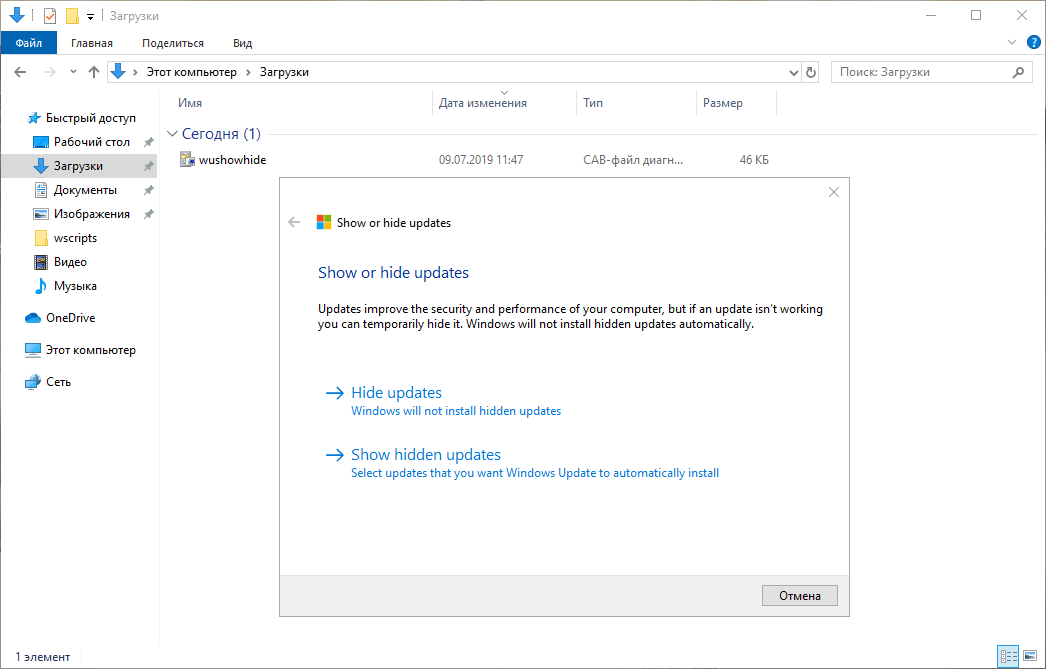Navigate up one level with the up arrow

[94, 72]
